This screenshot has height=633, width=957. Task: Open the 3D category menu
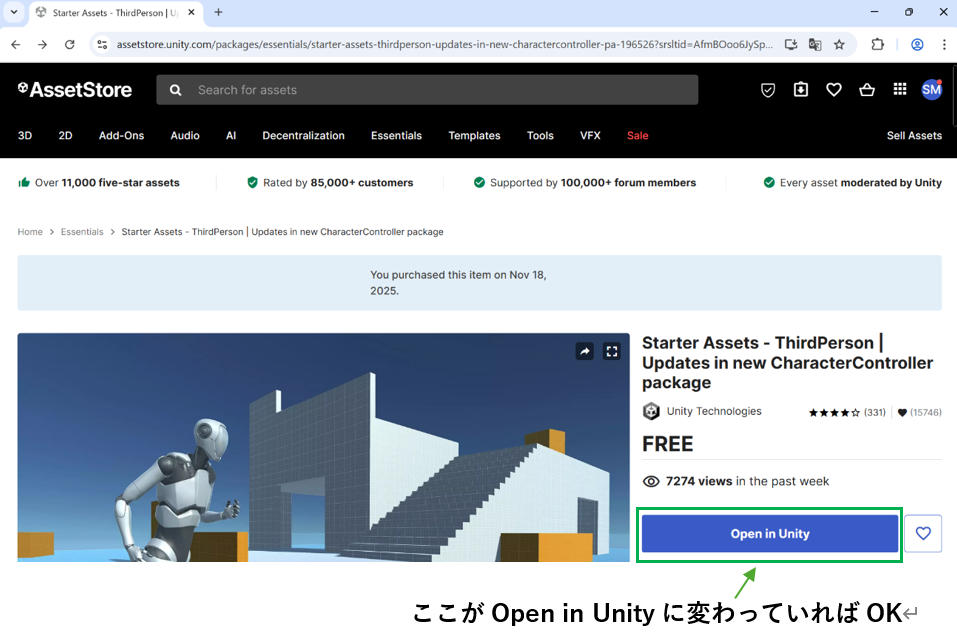click(x=25, y=136)
